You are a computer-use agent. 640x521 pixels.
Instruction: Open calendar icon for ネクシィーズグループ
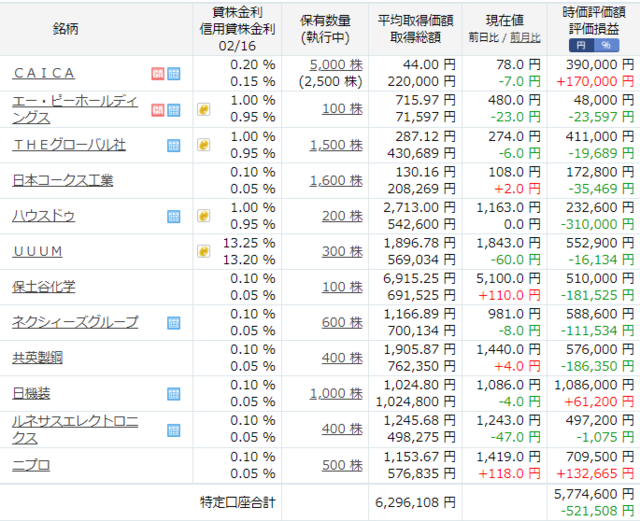click(x=173, y=323)
